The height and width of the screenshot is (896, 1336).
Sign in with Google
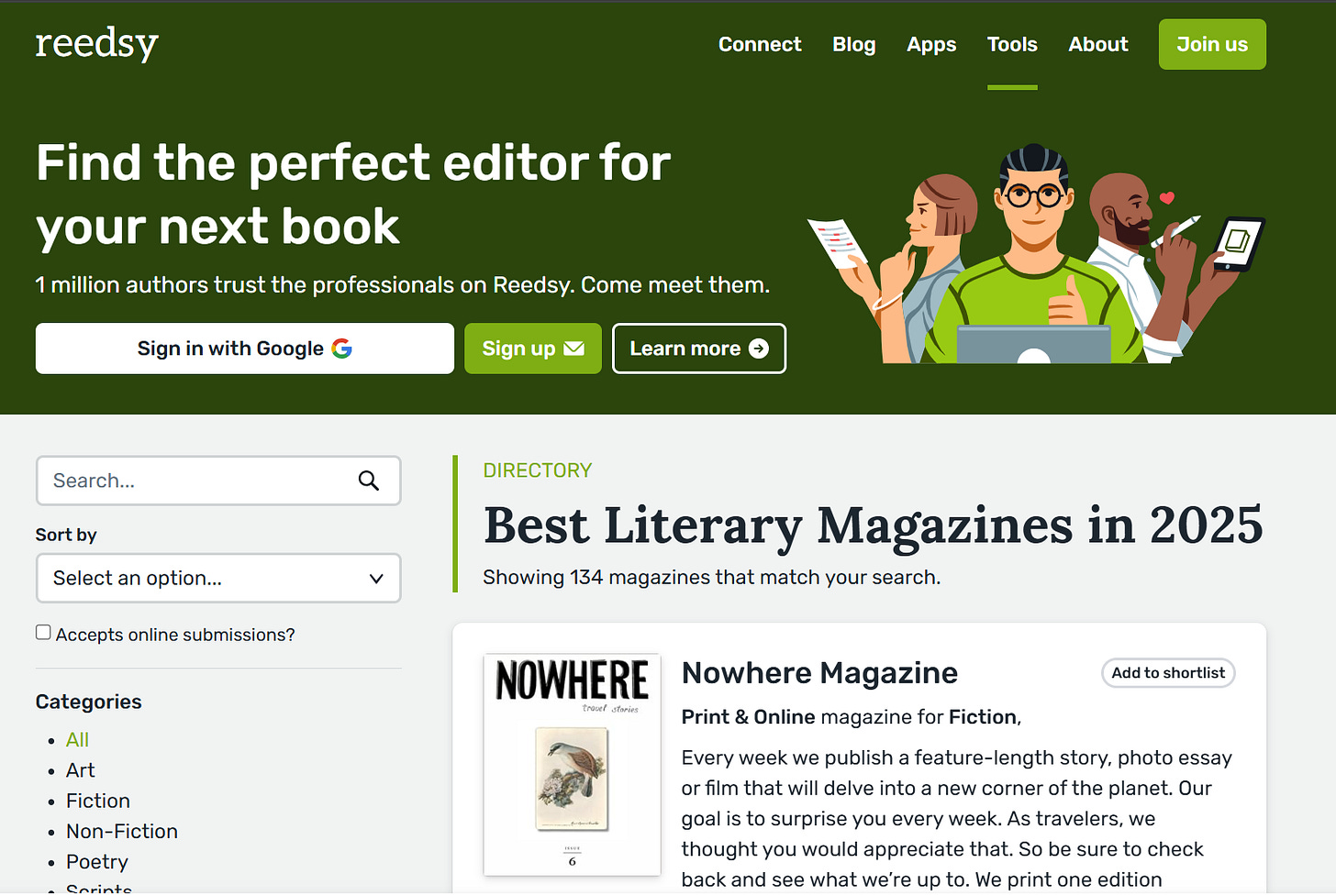tap(245, 348)
